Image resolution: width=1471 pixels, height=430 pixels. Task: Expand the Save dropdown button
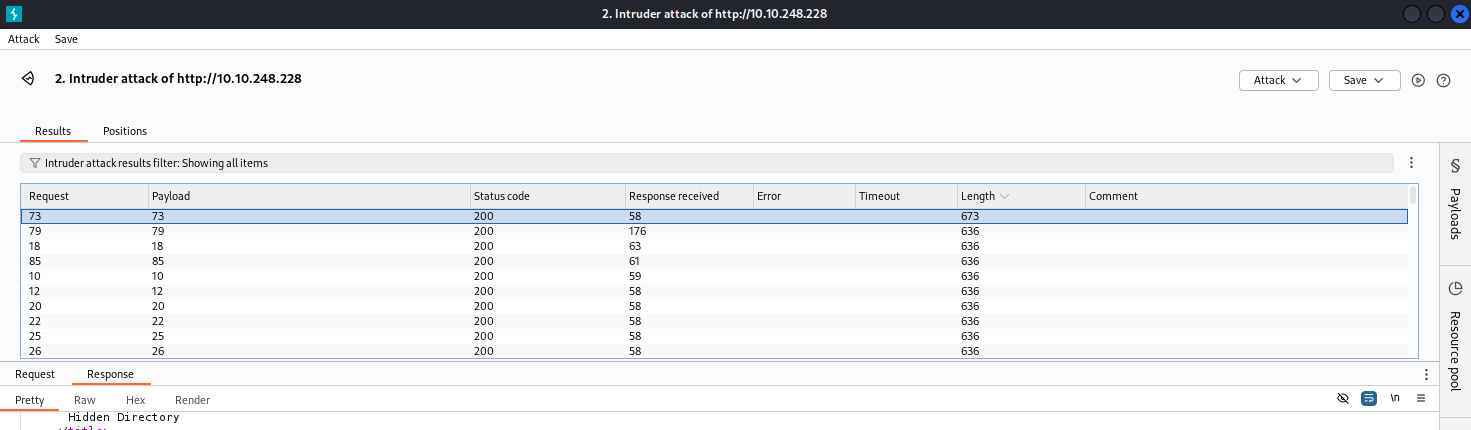tap(1364, 80)
